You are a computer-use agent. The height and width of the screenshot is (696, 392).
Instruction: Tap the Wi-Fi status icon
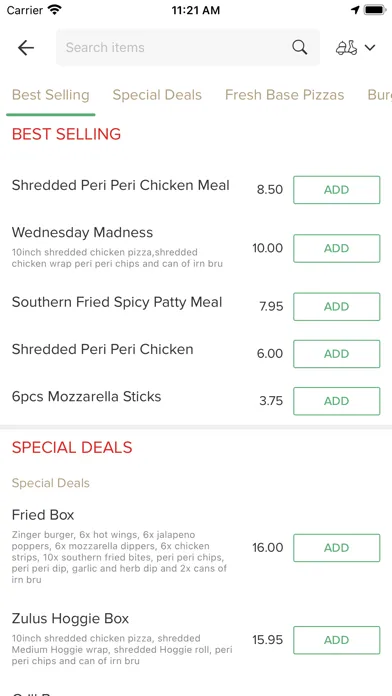55,10
